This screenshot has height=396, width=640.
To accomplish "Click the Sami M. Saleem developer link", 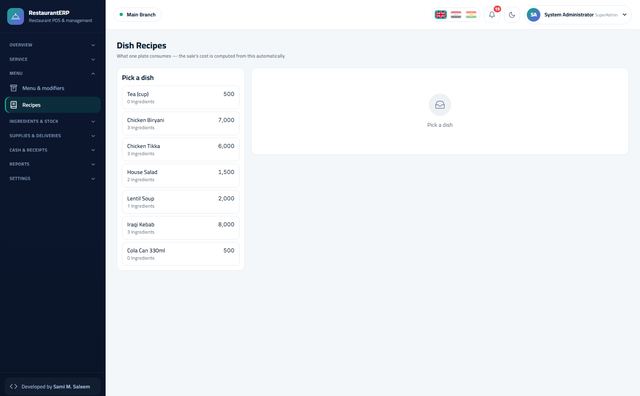I will [71, 387].
